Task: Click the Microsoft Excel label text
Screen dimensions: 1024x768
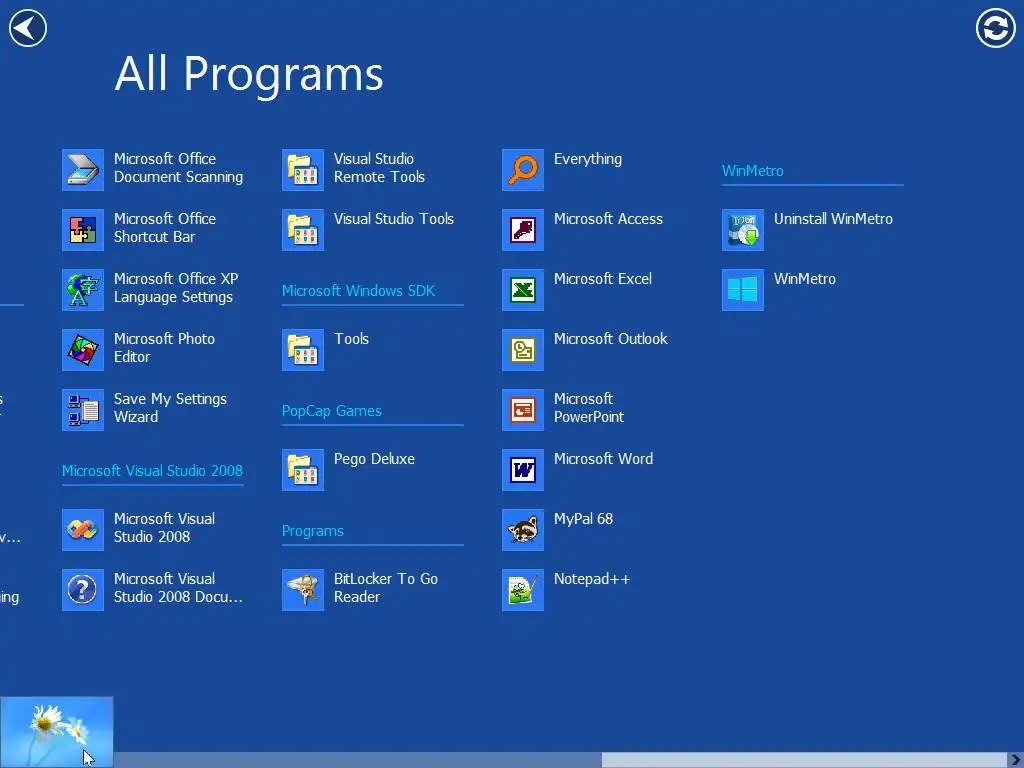Action: 603,279
